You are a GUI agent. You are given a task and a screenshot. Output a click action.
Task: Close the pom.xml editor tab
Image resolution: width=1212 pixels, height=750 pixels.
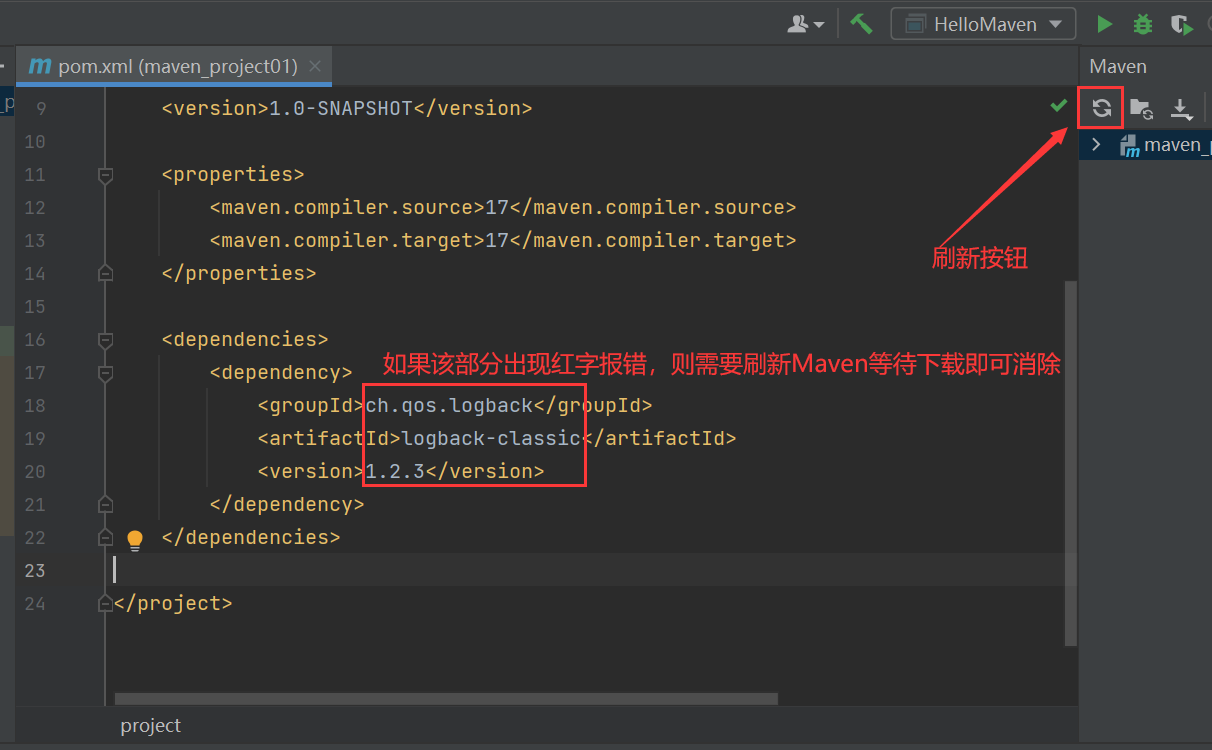315,66
